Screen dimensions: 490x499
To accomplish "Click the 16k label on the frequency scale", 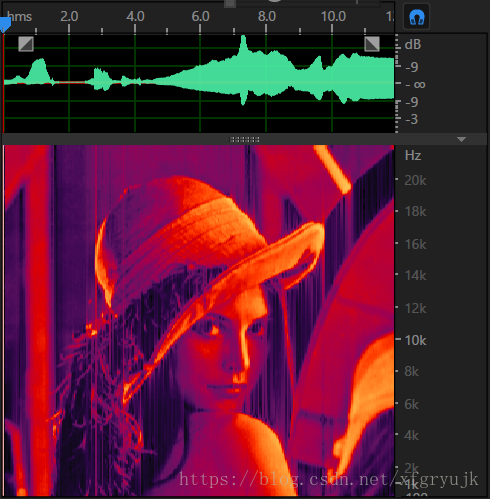I will coord(415,244).
